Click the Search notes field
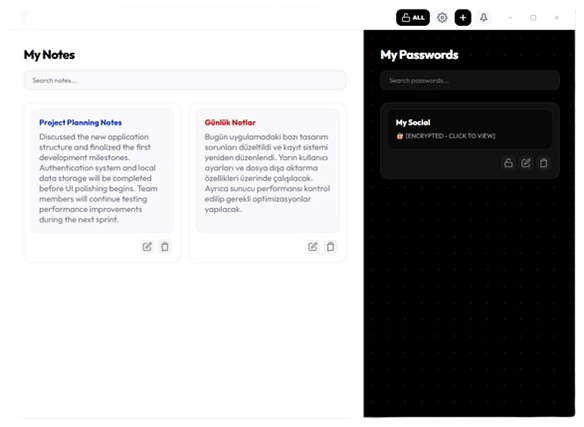Viewport: 584px width, 427px height. coord(185,80)
